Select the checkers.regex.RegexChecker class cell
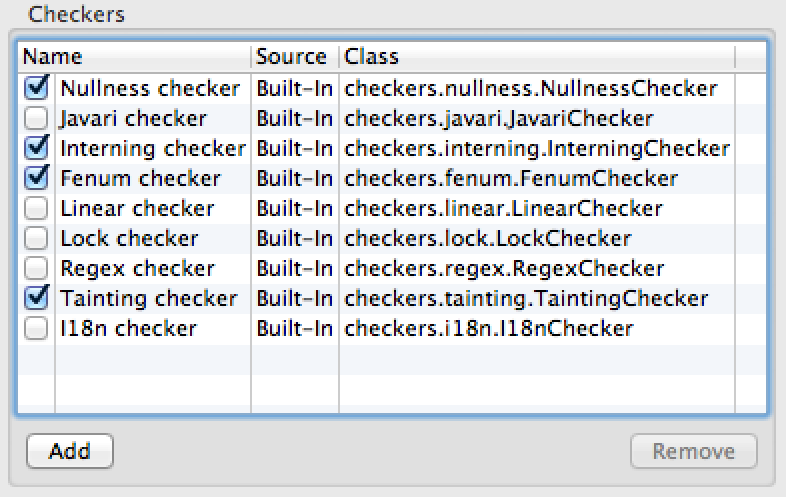 [504, 269]
